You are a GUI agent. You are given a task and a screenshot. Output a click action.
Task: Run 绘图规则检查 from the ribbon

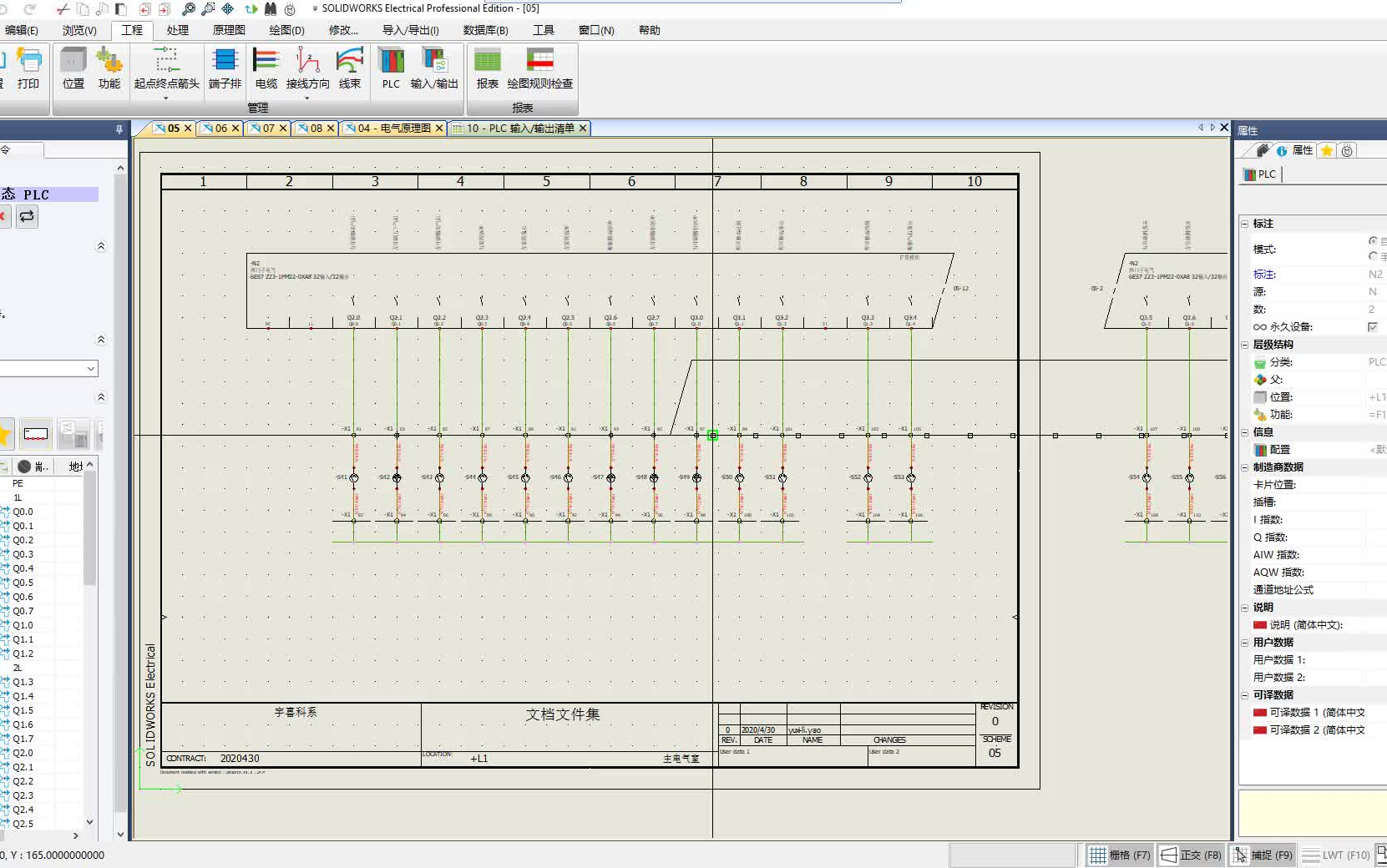point(542,70)
